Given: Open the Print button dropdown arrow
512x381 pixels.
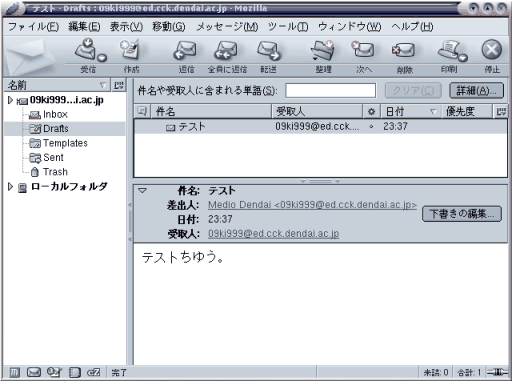Looking at the screenshot, I should 463,58.
